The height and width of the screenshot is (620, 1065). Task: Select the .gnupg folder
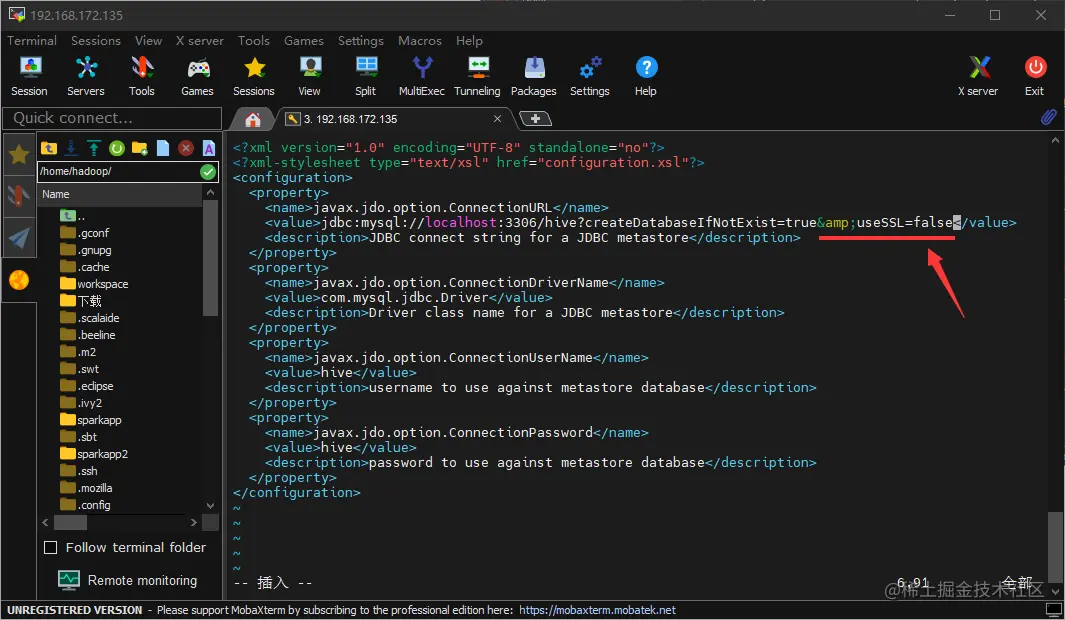click(x=86, y=250)
